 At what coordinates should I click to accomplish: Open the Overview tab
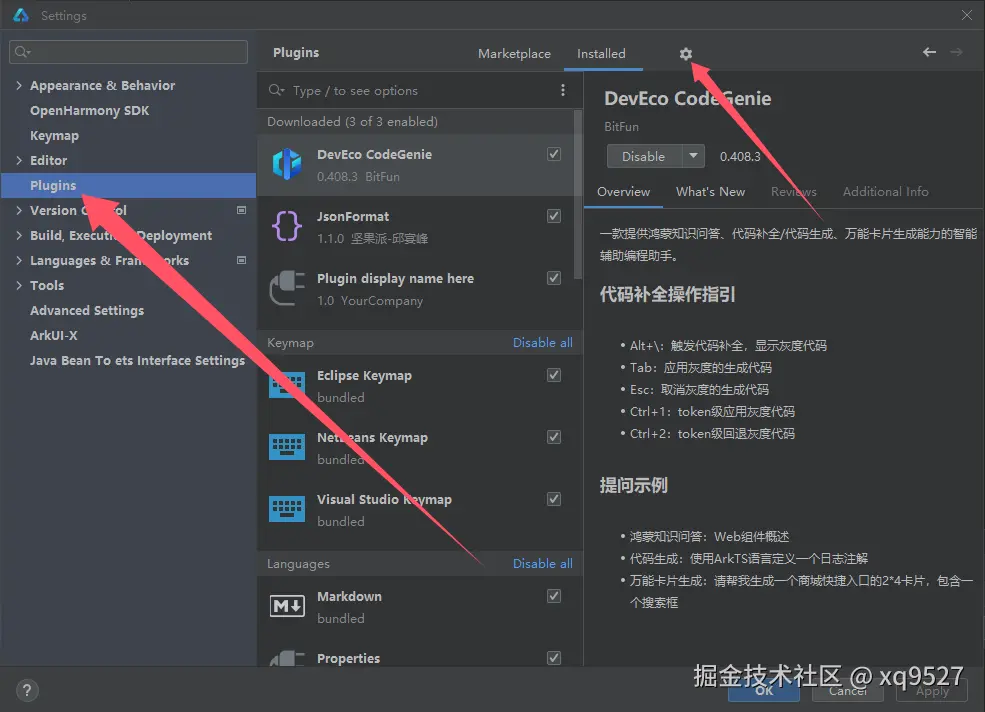(x=623, y=192)
